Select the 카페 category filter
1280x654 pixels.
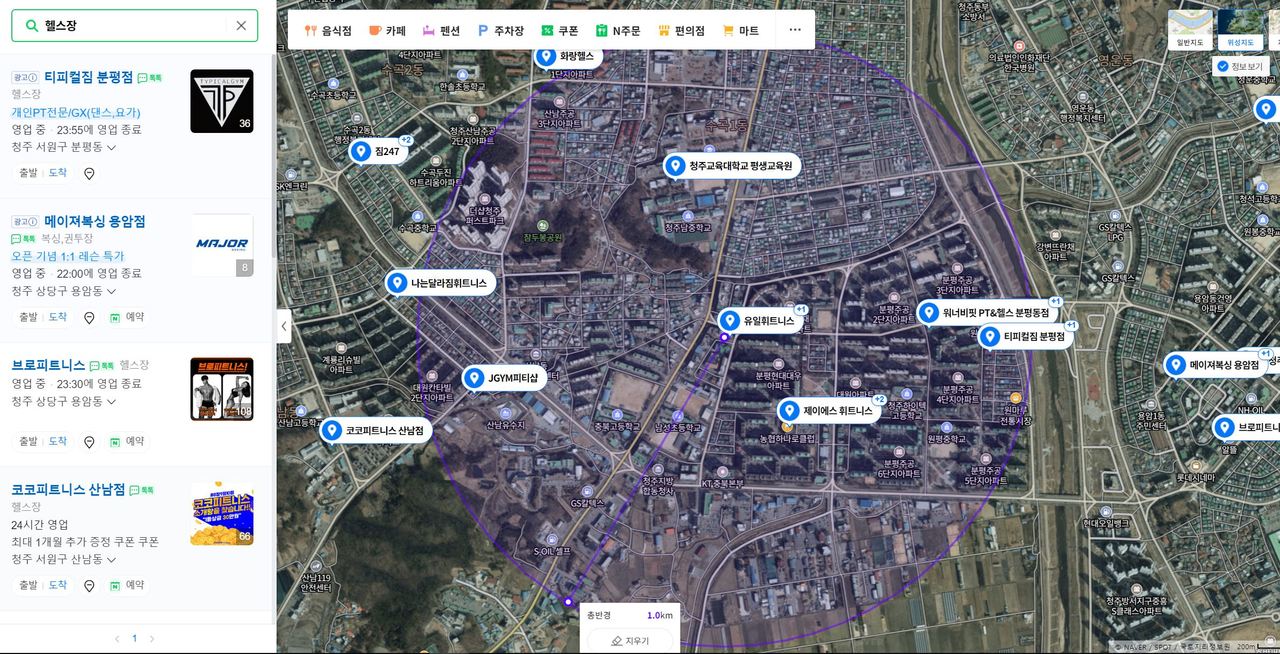pyautogui.click(x=387, y=31)
